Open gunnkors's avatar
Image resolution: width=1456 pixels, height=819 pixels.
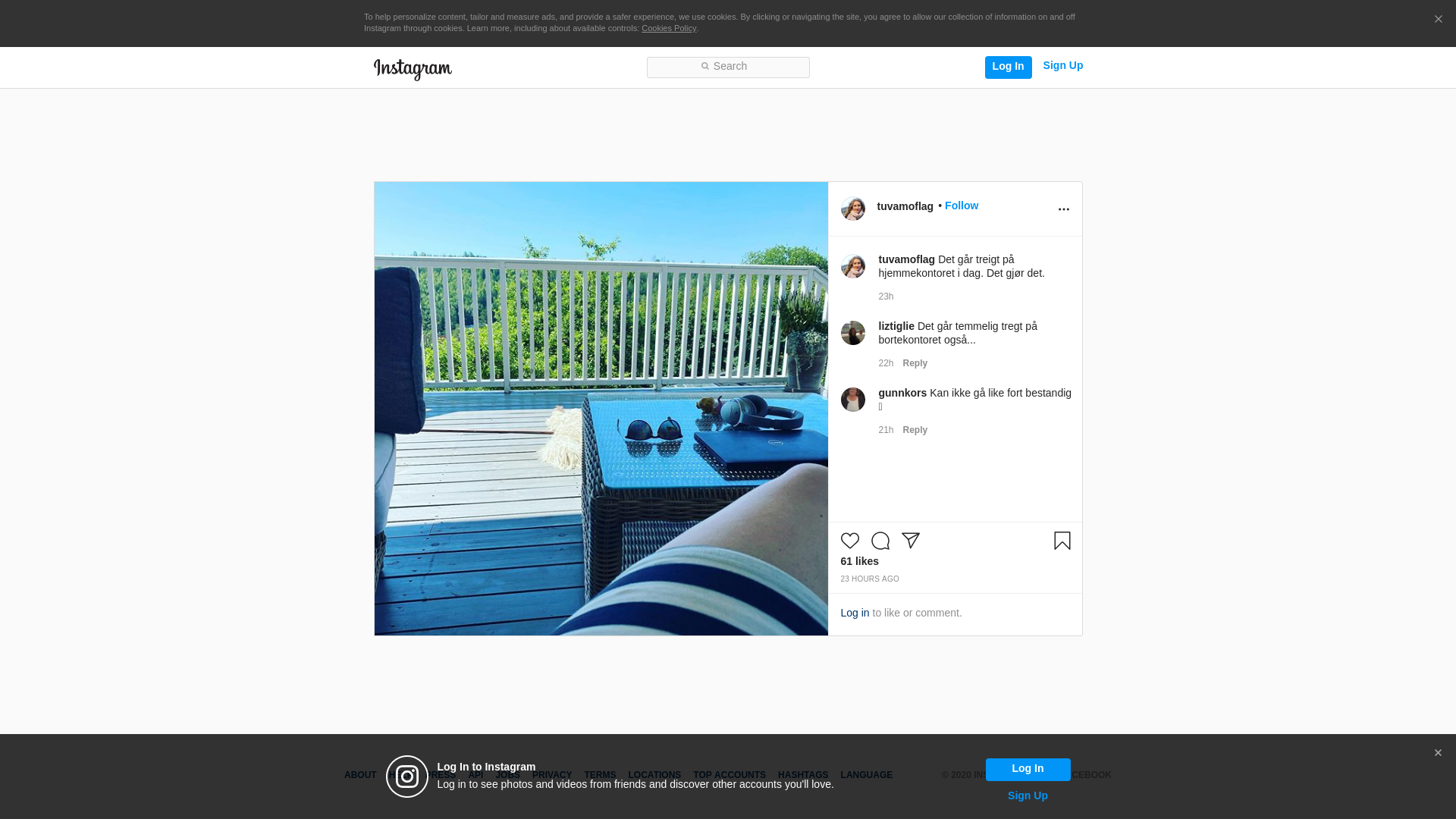click(852, 400)
